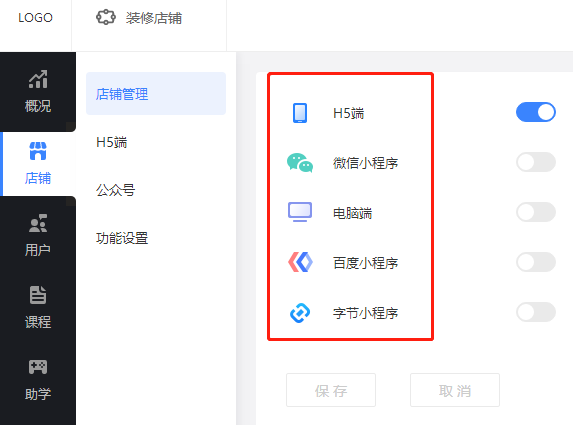Select the 店铺 store sidebar icon
573x425 pixels.
[38, 151]
